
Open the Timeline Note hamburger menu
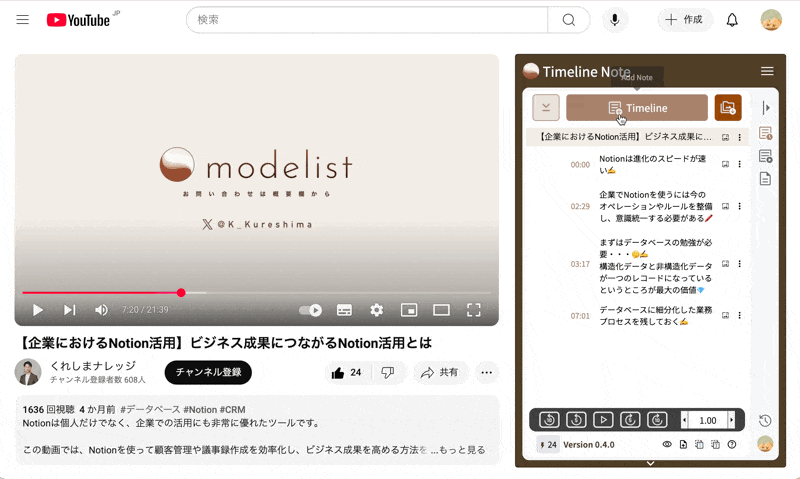(767, 71)
